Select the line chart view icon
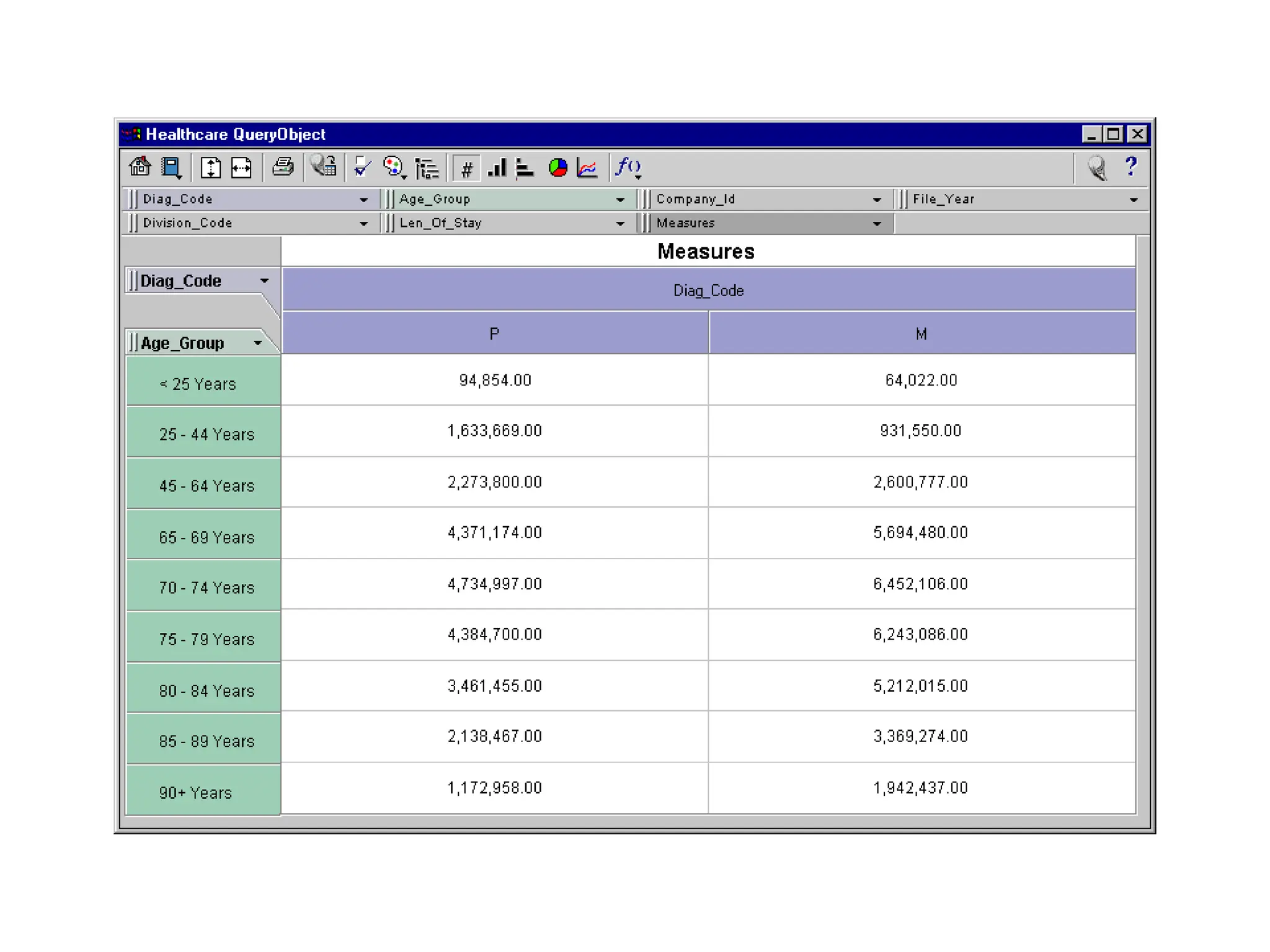Screen dimensions: 1270x952 pos(587,167)
